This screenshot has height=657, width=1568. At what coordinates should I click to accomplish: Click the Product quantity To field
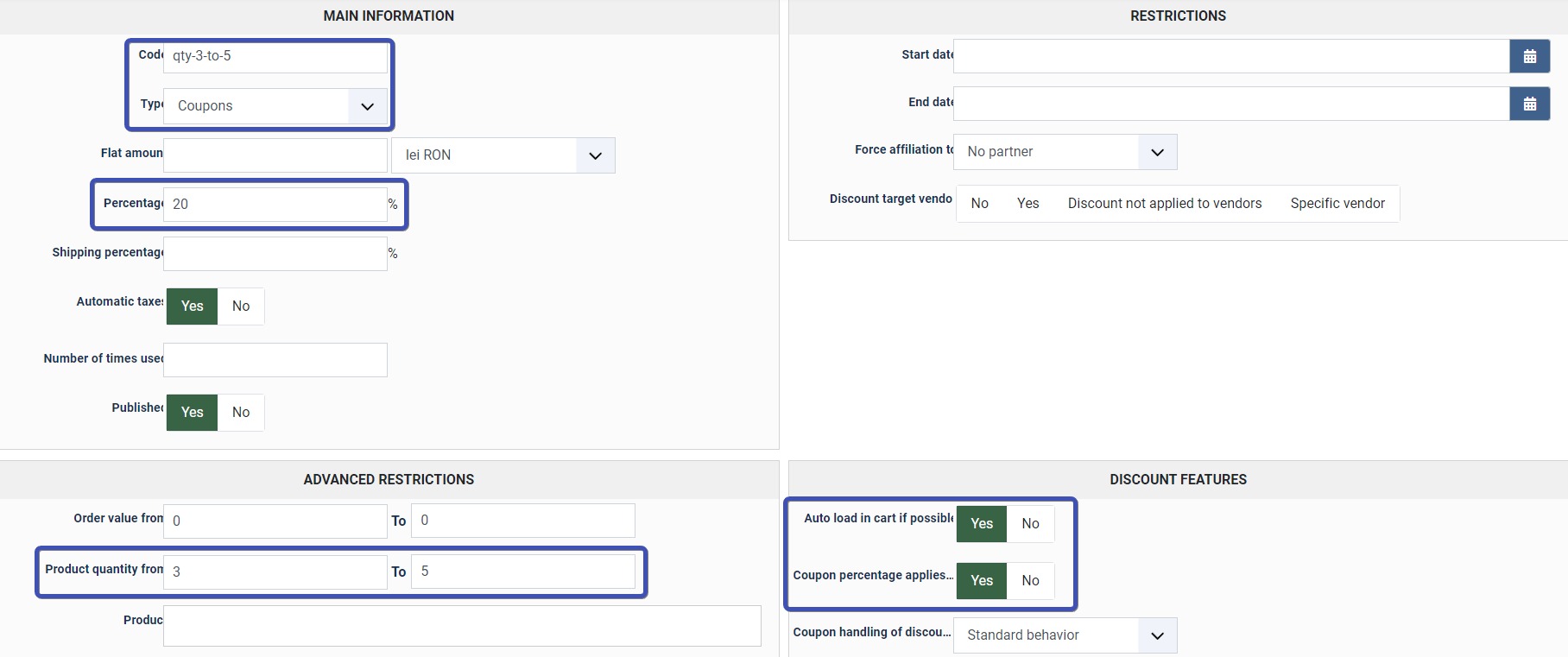[x=522, y=572]
